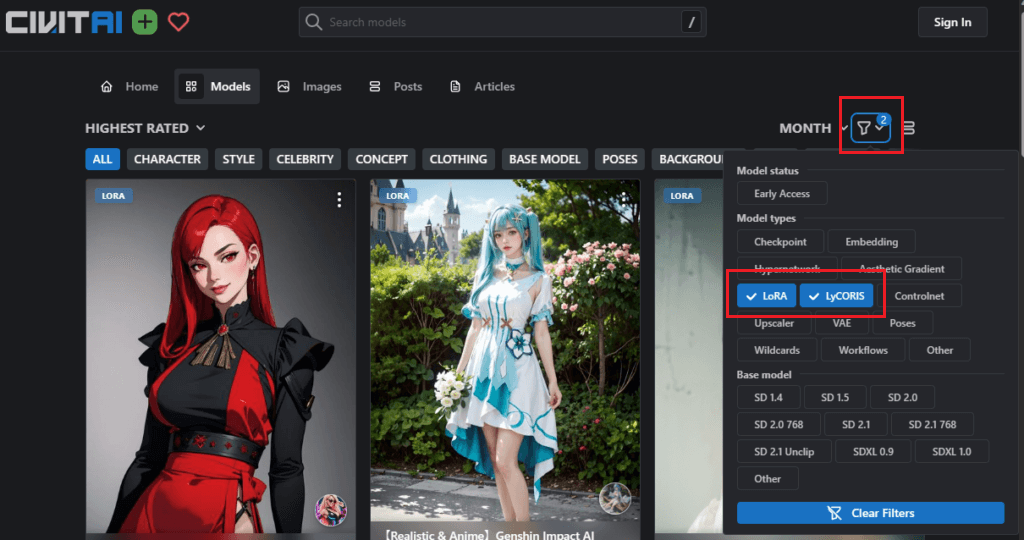Uncheck the LyCORIS model type filter
Image resolution: width=1024 pixels, height=540 pixels.
[x=836, y=296]
